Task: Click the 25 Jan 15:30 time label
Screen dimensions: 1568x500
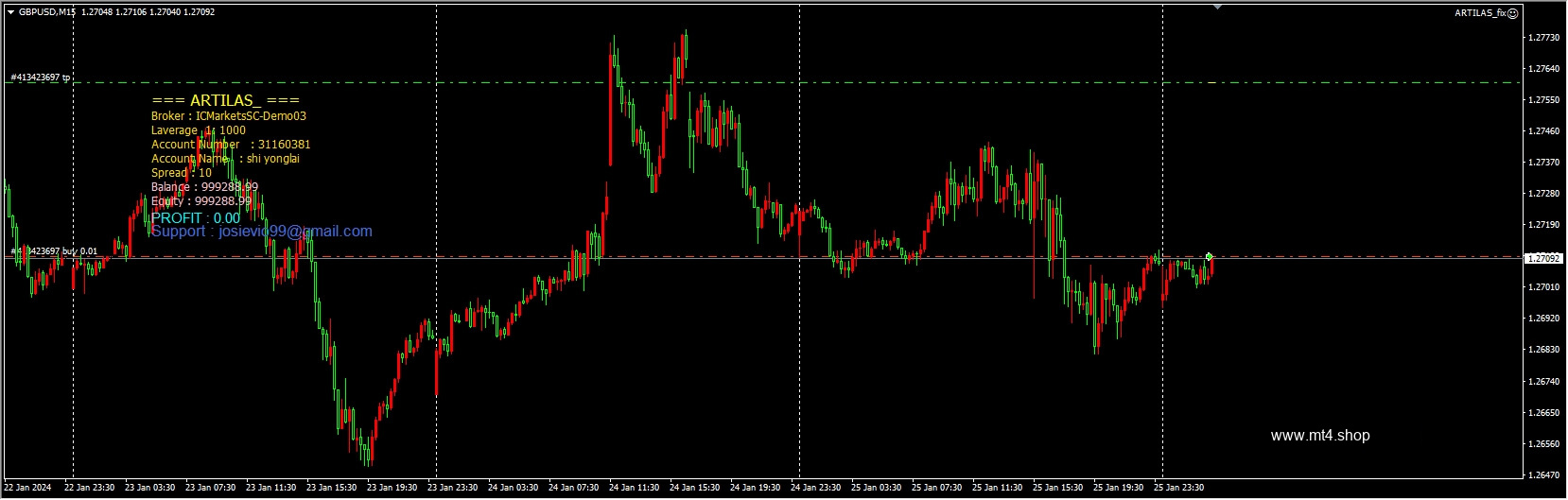Action: (1058, 489)
